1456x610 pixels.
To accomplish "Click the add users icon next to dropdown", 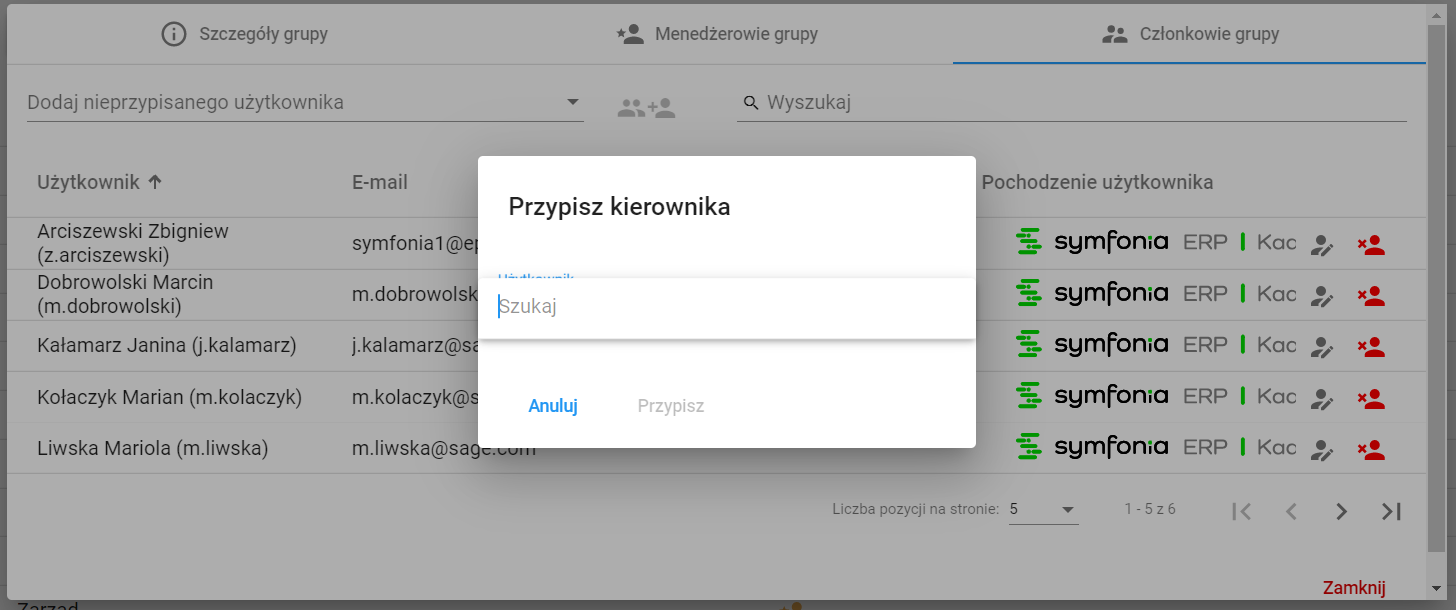I will pos(646,108).
